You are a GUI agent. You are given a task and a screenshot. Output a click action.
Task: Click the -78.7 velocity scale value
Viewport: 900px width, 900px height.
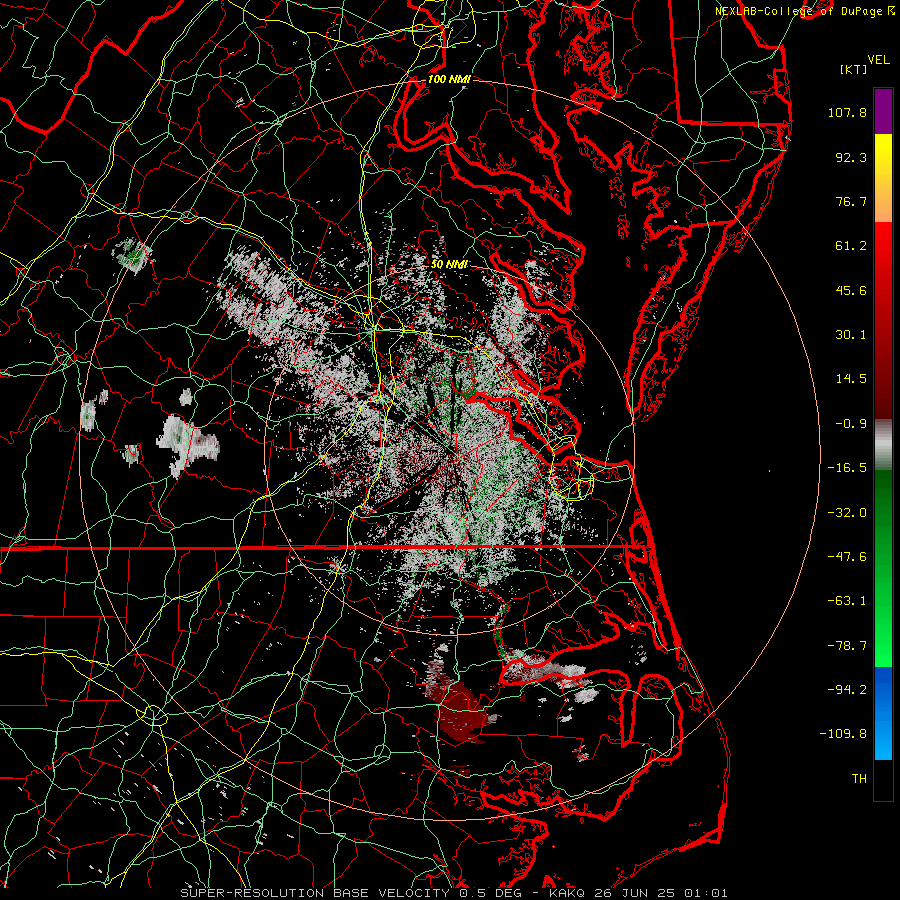tap(847, 646)
